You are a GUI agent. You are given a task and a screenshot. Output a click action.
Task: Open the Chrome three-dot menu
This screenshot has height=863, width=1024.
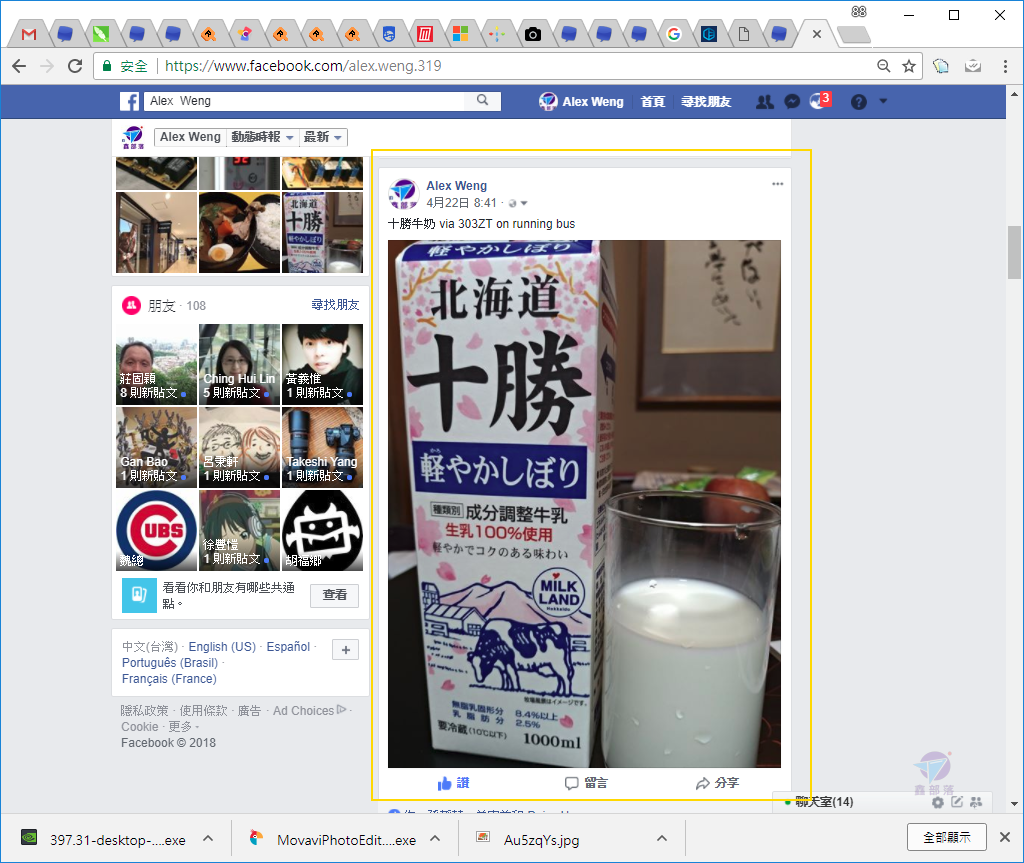coord(1005,66)
